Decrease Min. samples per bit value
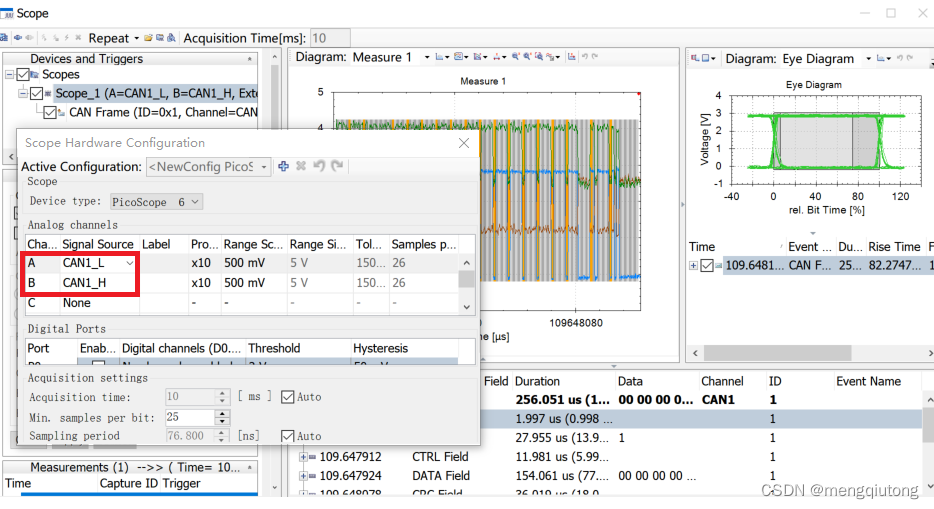This screenshot has width=934, height=509. tap(222, 421)
